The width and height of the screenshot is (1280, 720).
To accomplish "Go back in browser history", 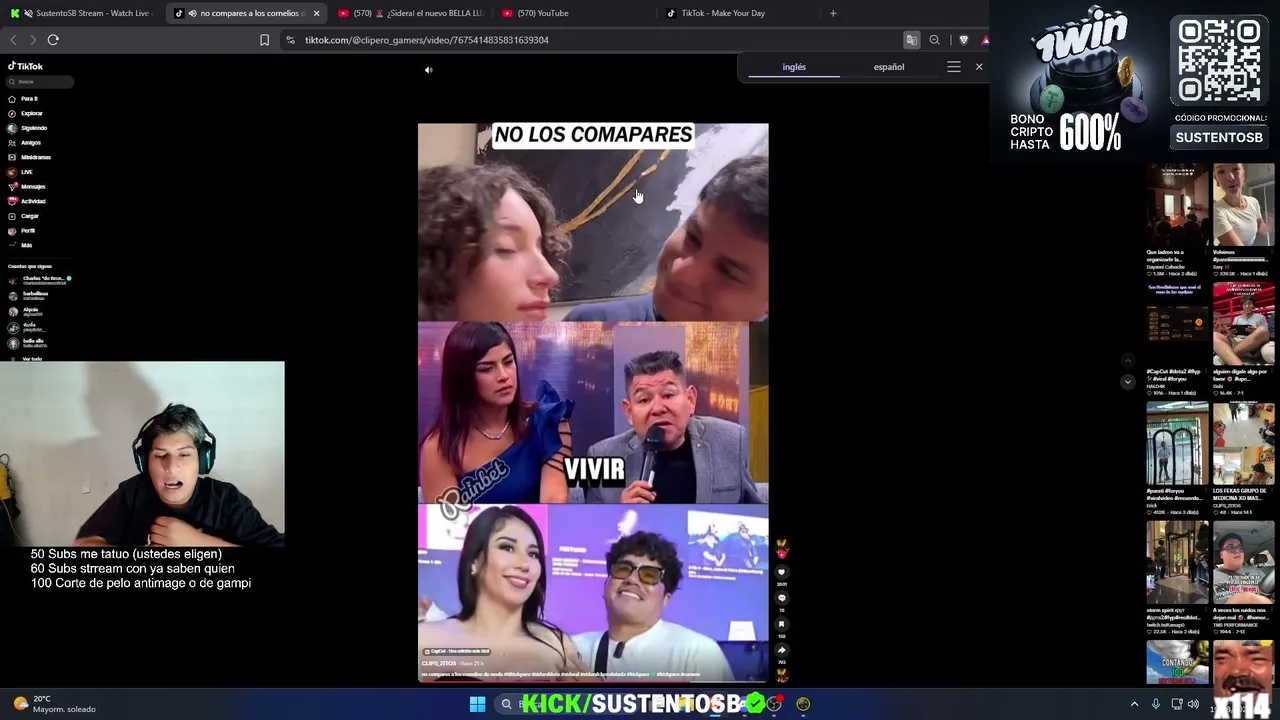I will point(13,40).
